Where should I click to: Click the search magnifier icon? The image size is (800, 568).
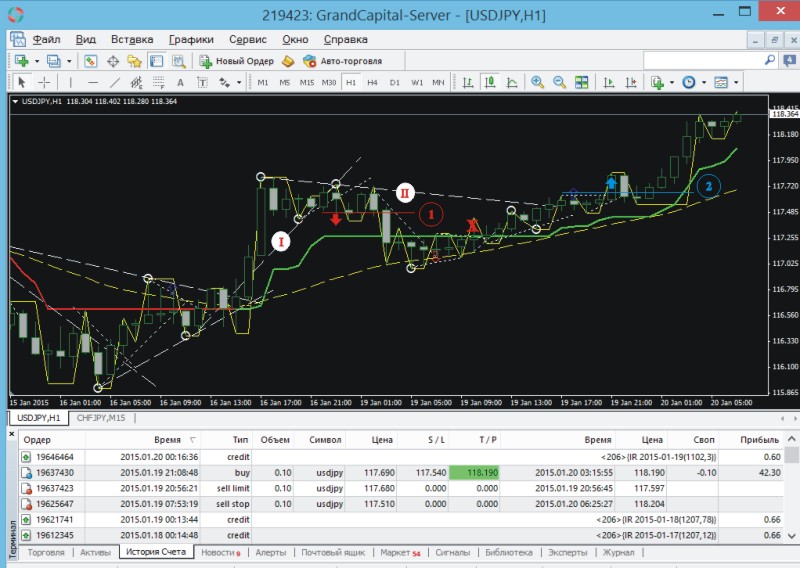pyautogui.click(x=770, y=61)
